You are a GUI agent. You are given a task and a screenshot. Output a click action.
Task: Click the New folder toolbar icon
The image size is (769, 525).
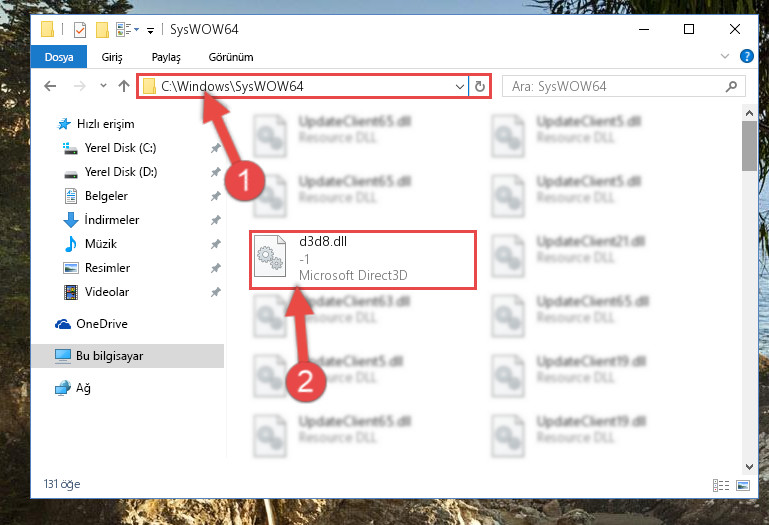pyautogui.click(x=102, y=30)
